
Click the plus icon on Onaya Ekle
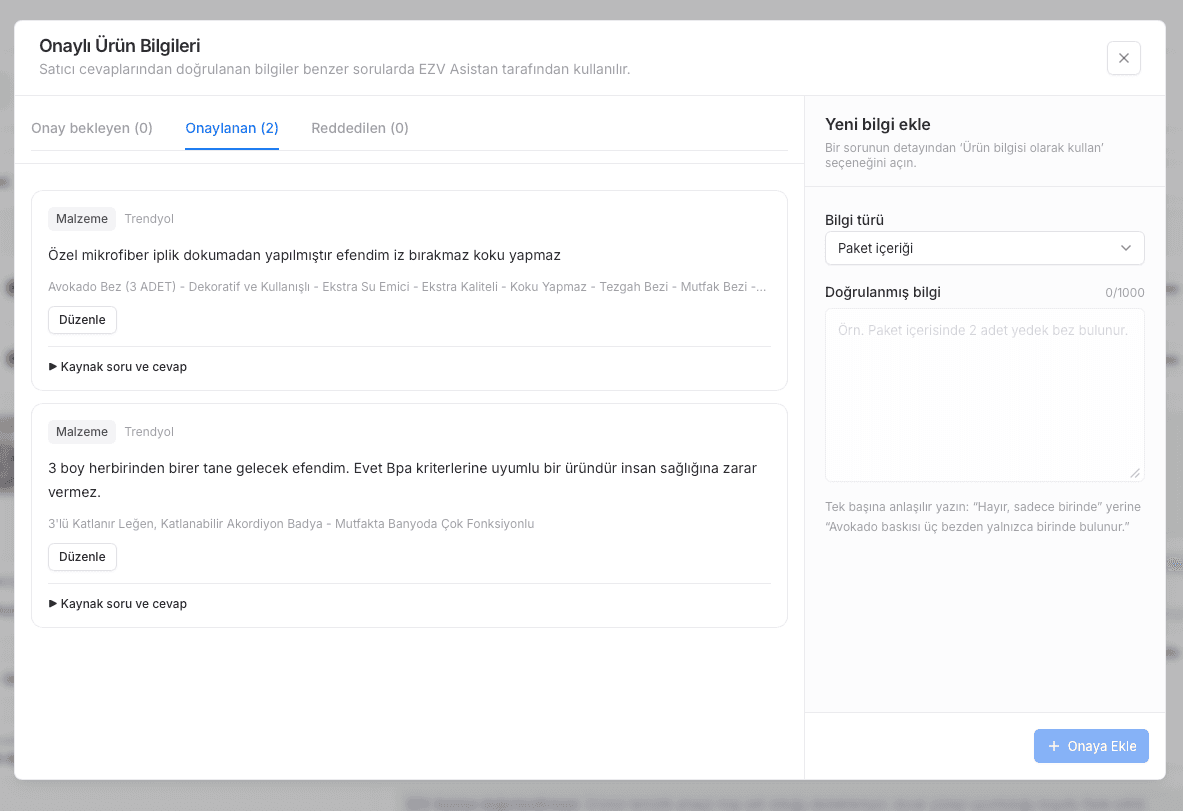pos(1054,746)
